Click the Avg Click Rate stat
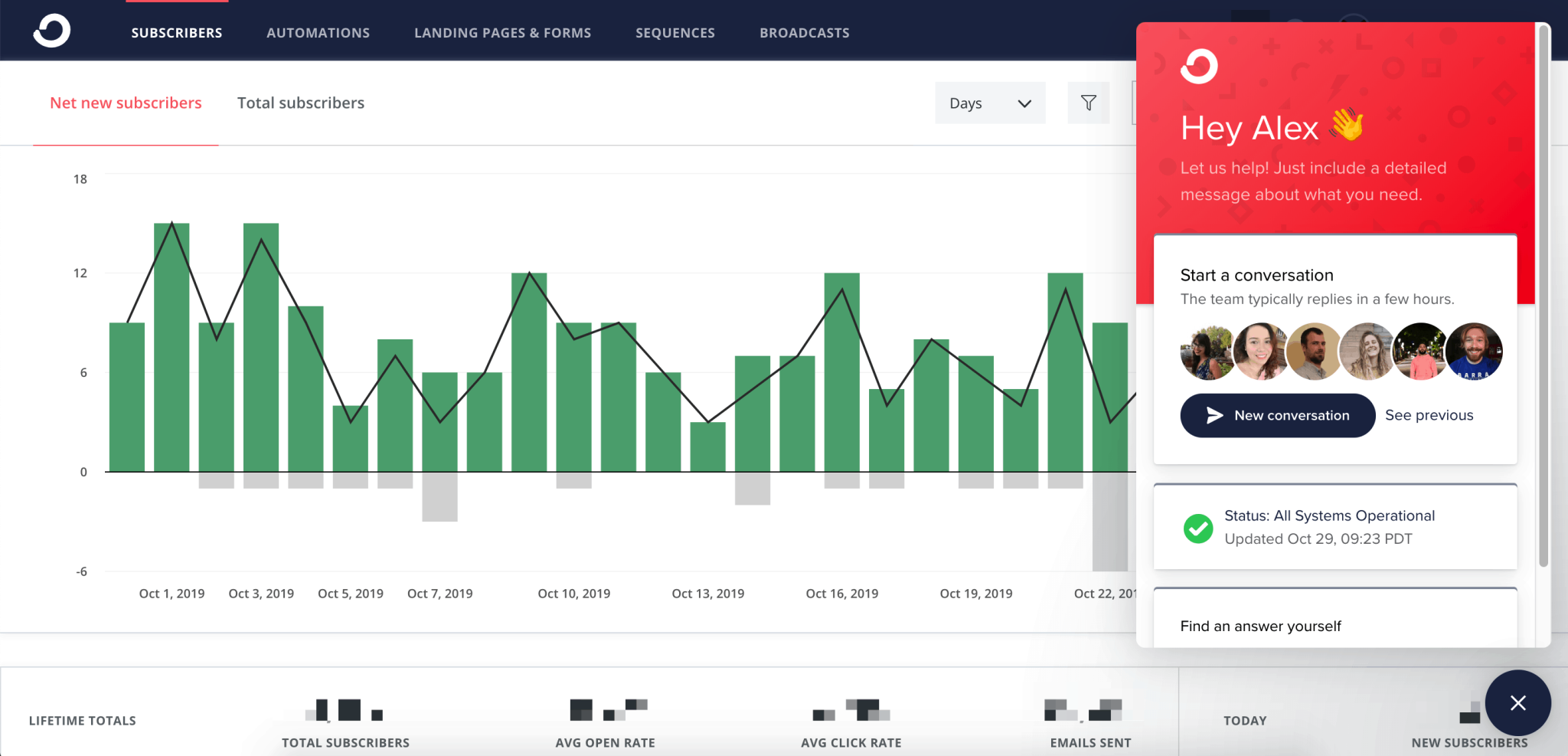This screenshot has height=756, width=1568. coord(851,723)
